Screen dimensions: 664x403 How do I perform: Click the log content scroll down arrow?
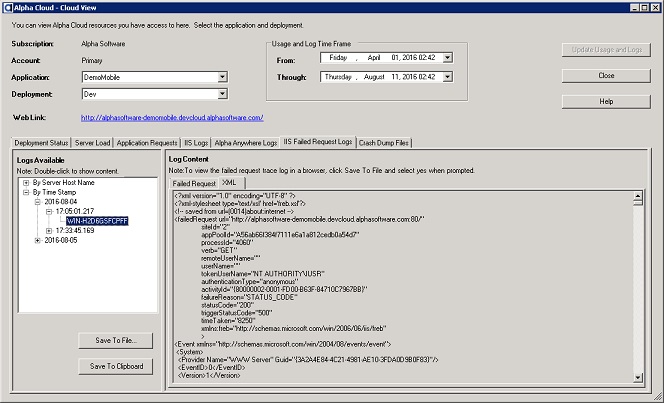click(x=638, y=378)
